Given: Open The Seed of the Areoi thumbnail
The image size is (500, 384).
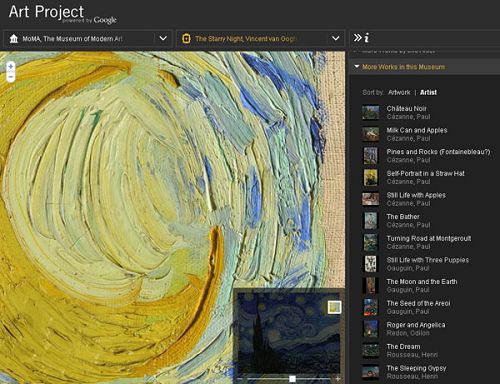Looking at the screenshot, I should coord(370,307).
